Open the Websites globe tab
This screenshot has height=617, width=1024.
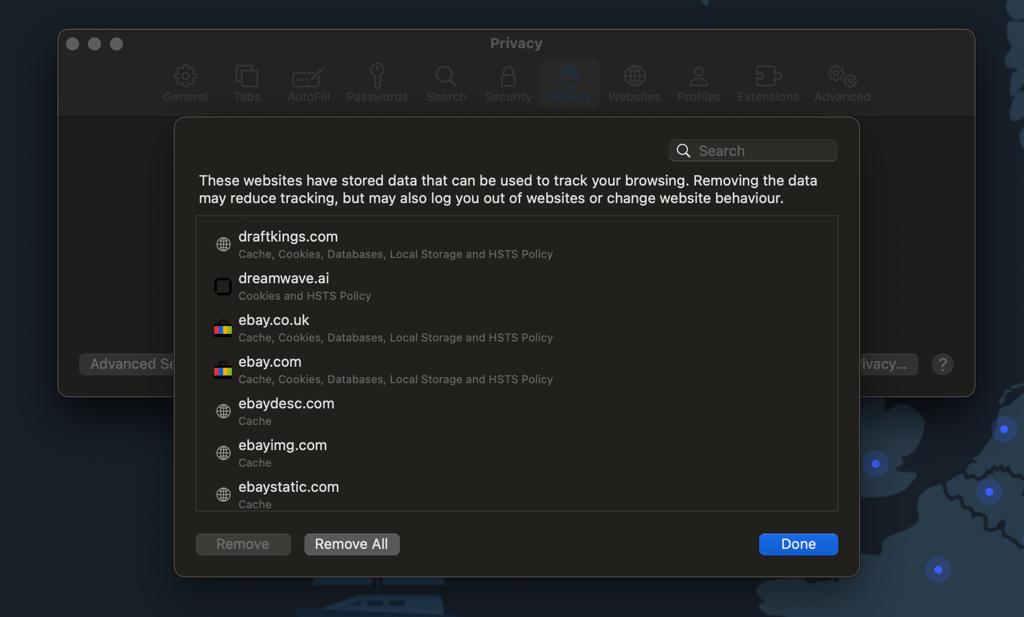tap(634, 84)
